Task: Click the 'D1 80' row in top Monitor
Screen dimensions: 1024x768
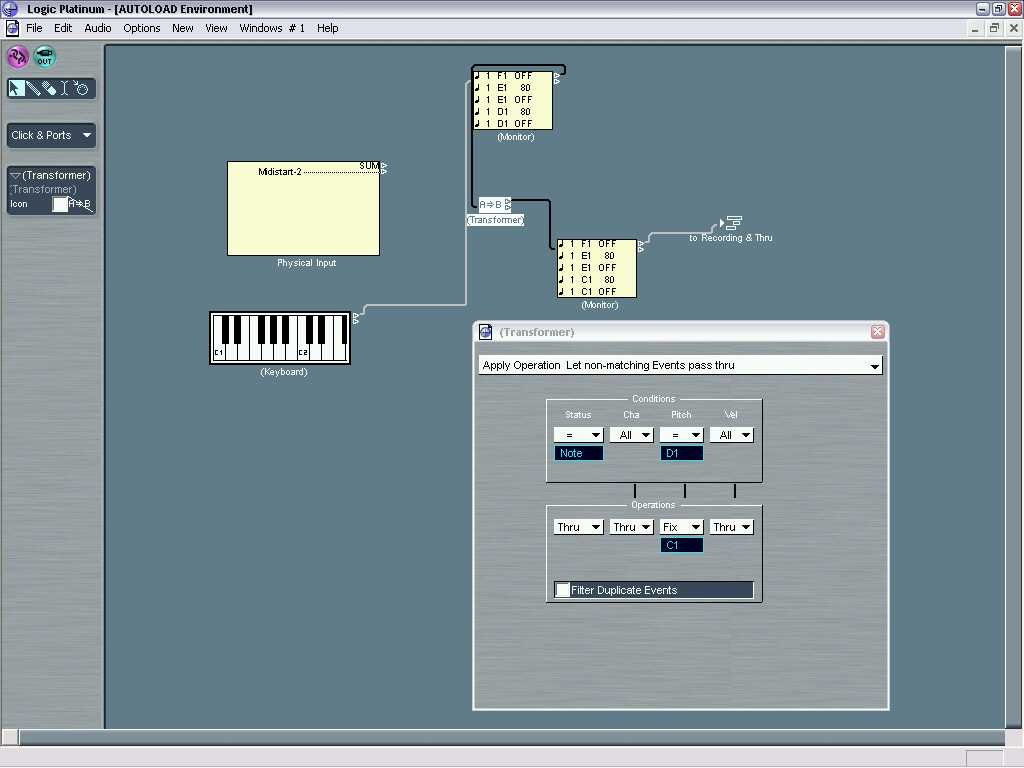Action: [513, 112]
